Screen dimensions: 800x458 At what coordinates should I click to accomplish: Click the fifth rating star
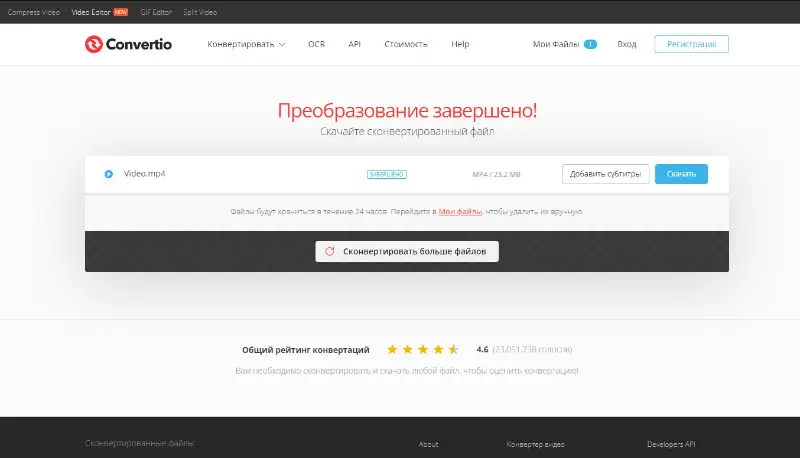(x=454, y=350)
